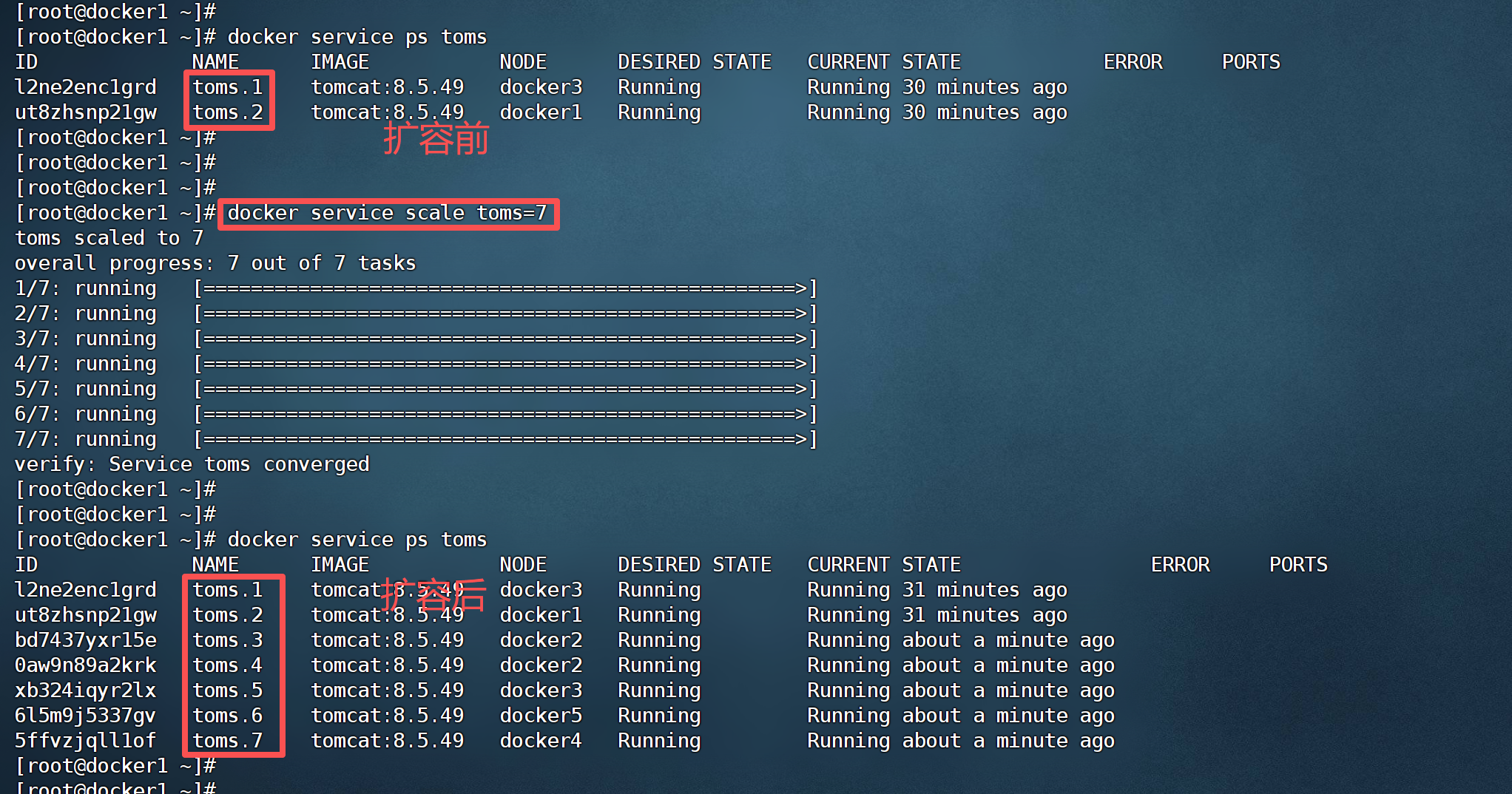Click the "4/7: running" progress line
Screen dimensions: 1512x794
(416, 364)
